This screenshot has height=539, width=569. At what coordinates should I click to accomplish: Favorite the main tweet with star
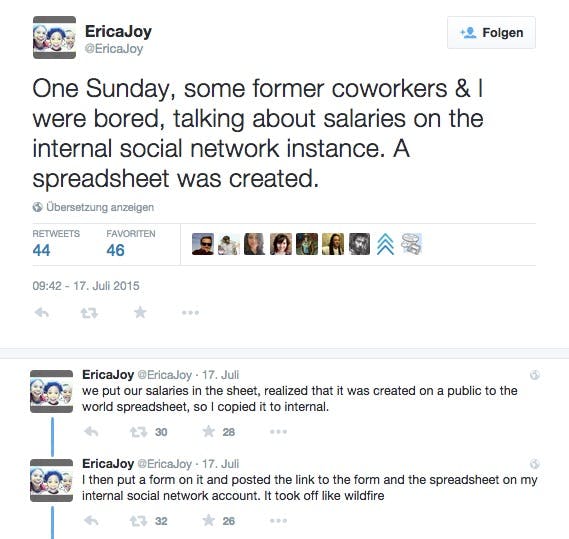pyautogui.click(x=140, y=312)
